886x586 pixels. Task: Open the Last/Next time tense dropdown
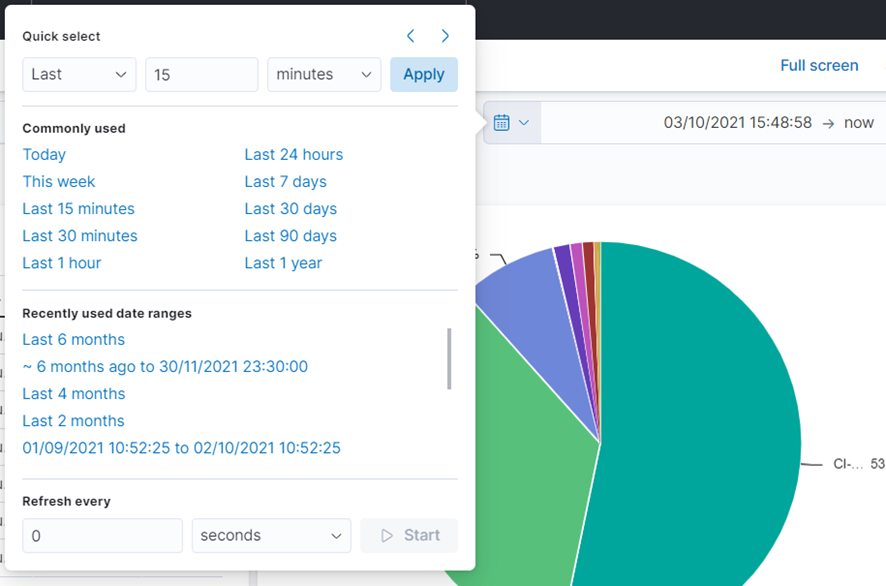(x=79, y=75)
